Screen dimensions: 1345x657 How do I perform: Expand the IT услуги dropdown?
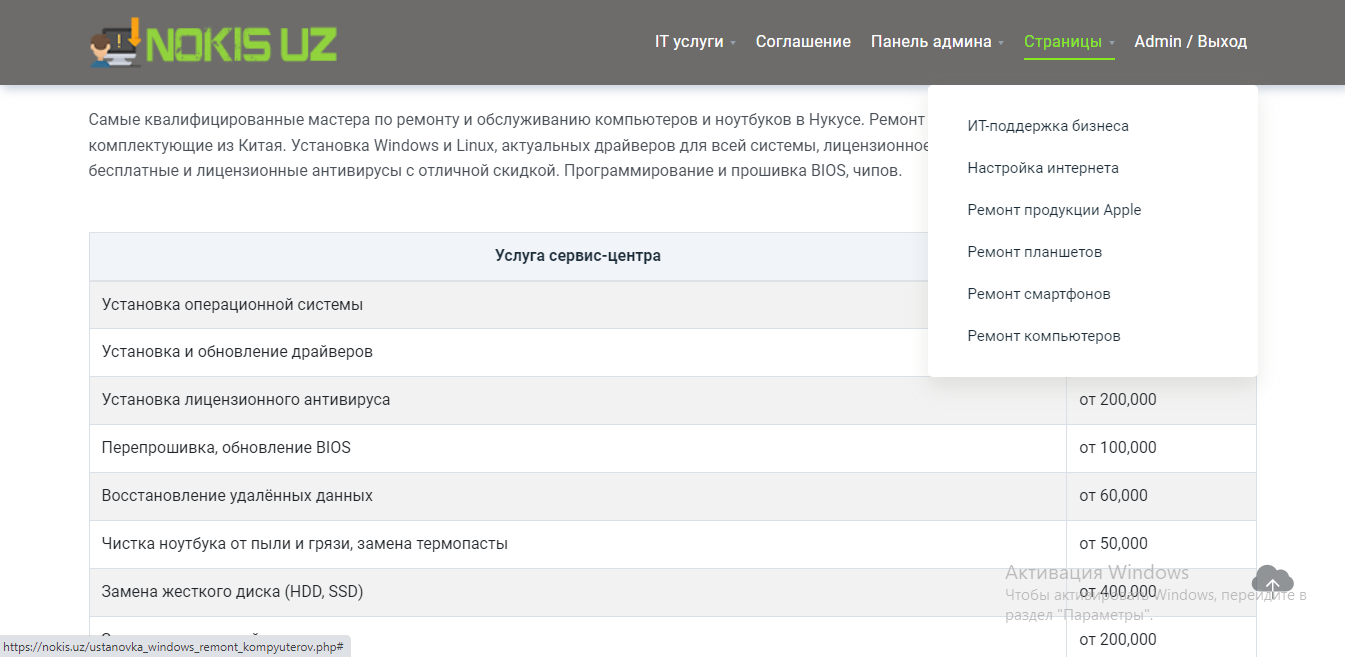(x=695, y=42)
